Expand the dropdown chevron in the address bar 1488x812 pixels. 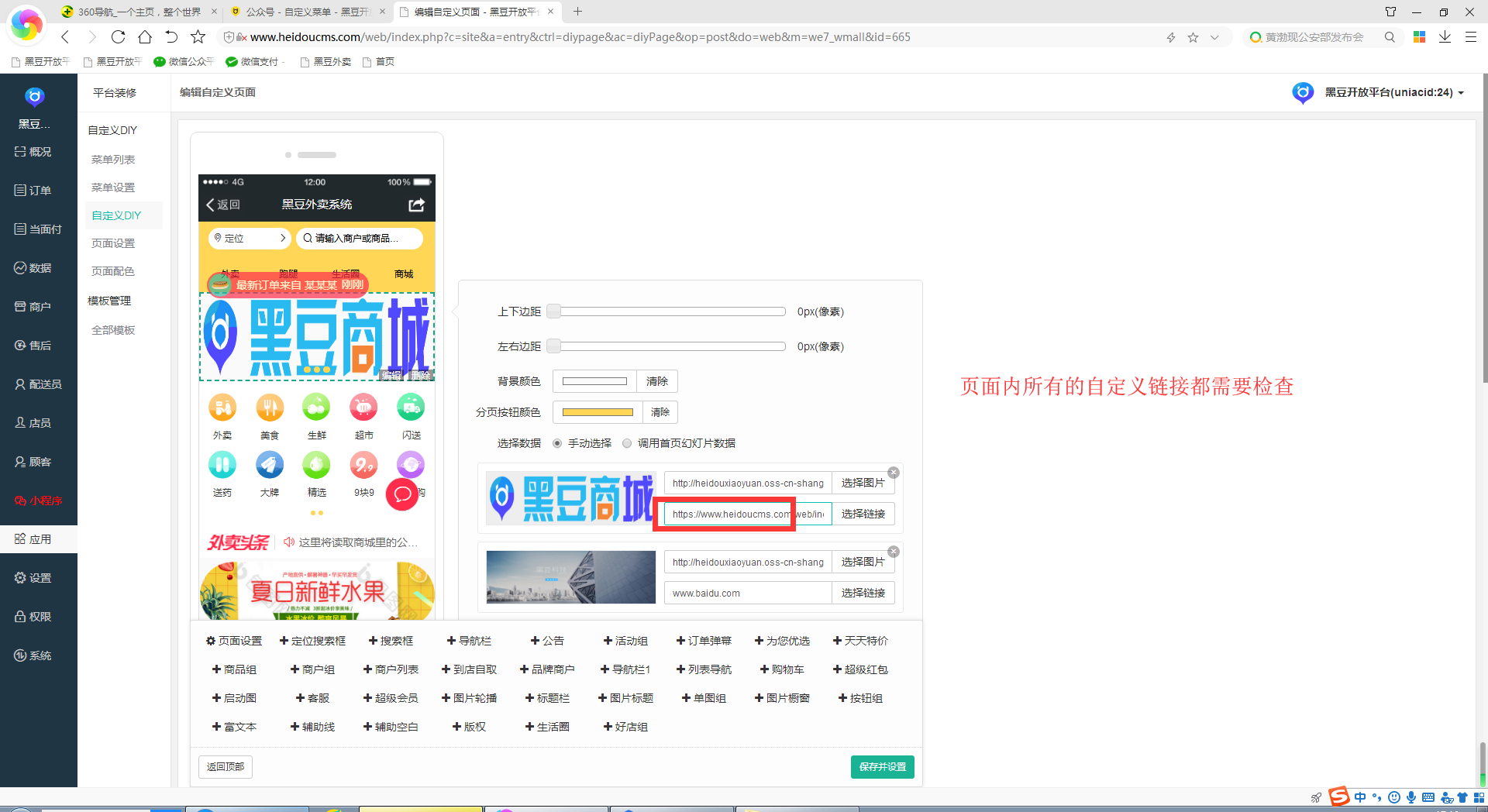click(1214, 37)
